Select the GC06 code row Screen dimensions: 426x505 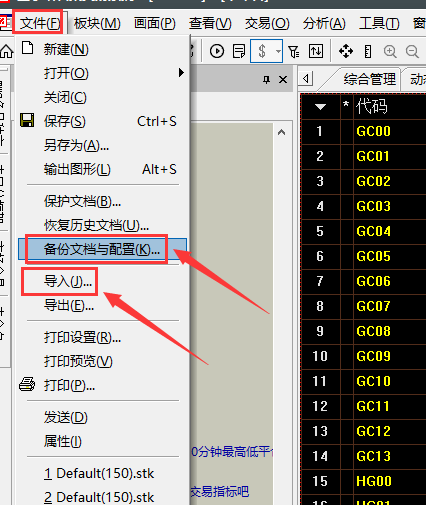pyautogui.click(x=373, y=281)
